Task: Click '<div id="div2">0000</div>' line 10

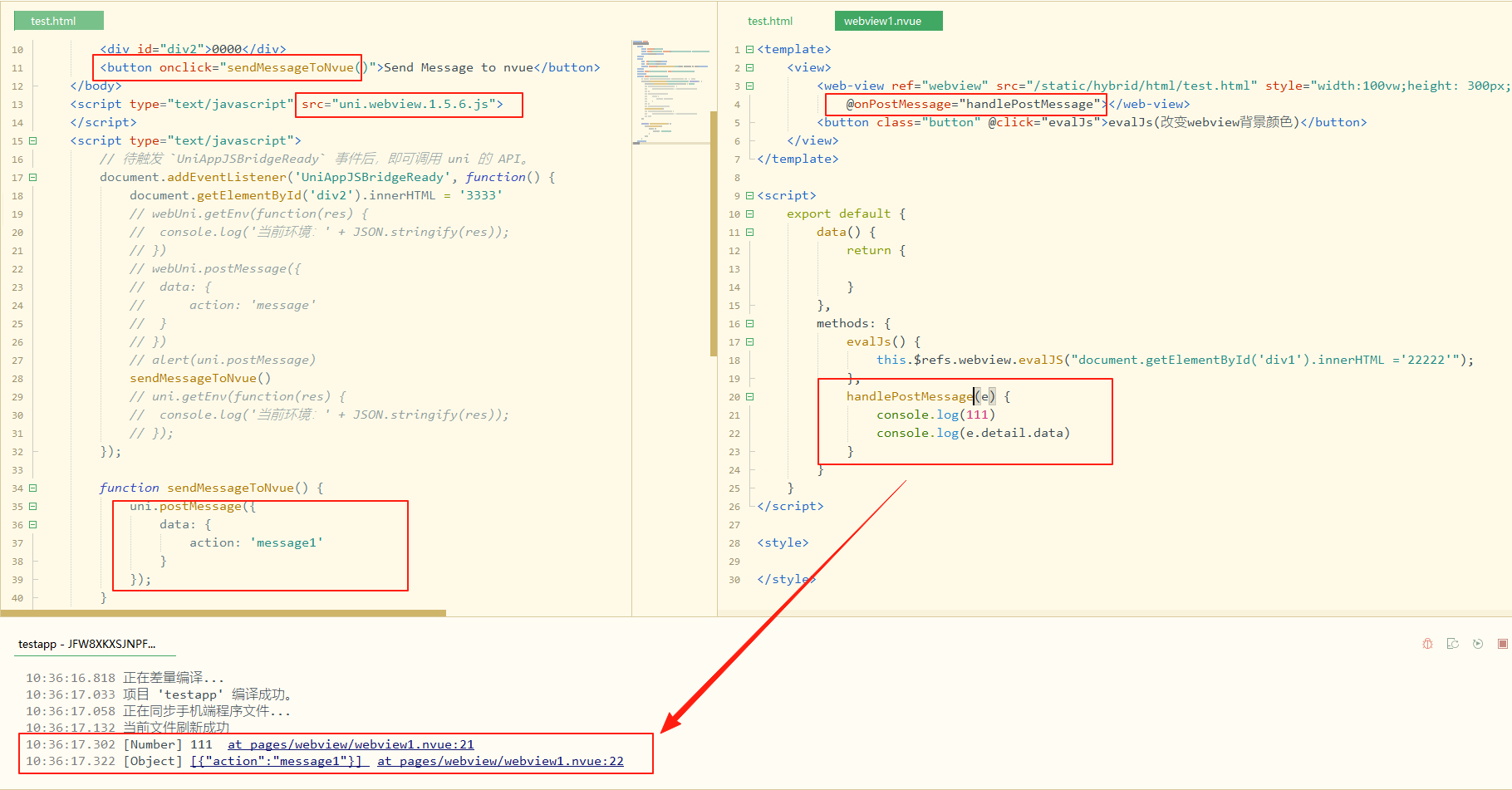Action: 193,49
